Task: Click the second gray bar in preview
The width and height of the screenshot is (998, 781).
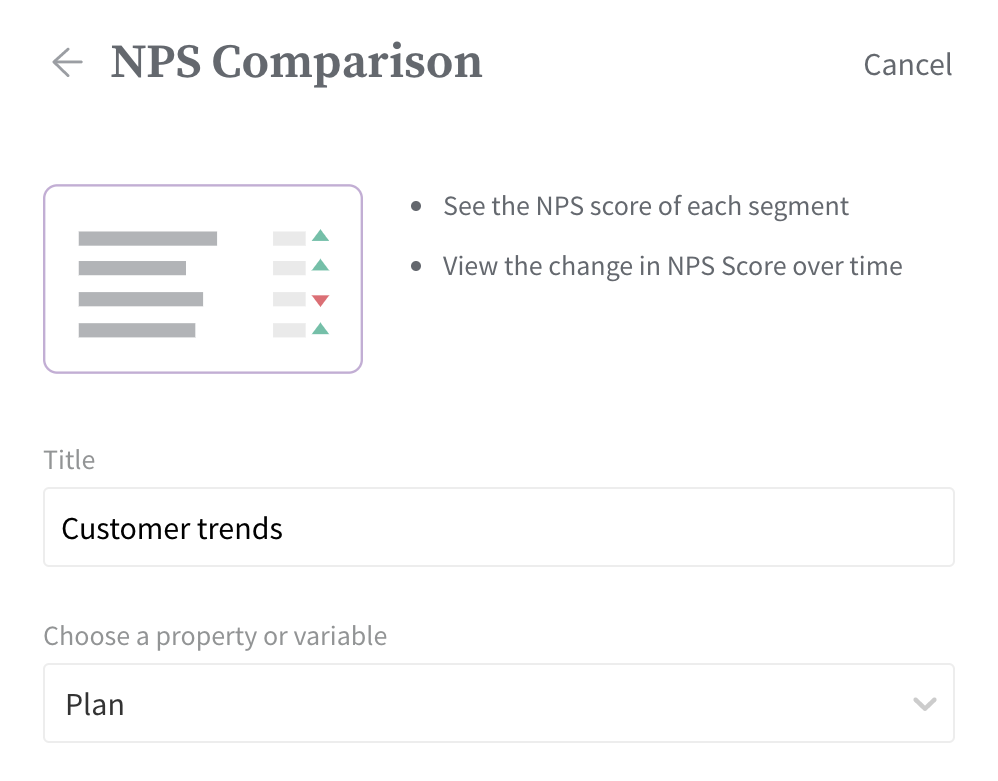Action: 132,268
